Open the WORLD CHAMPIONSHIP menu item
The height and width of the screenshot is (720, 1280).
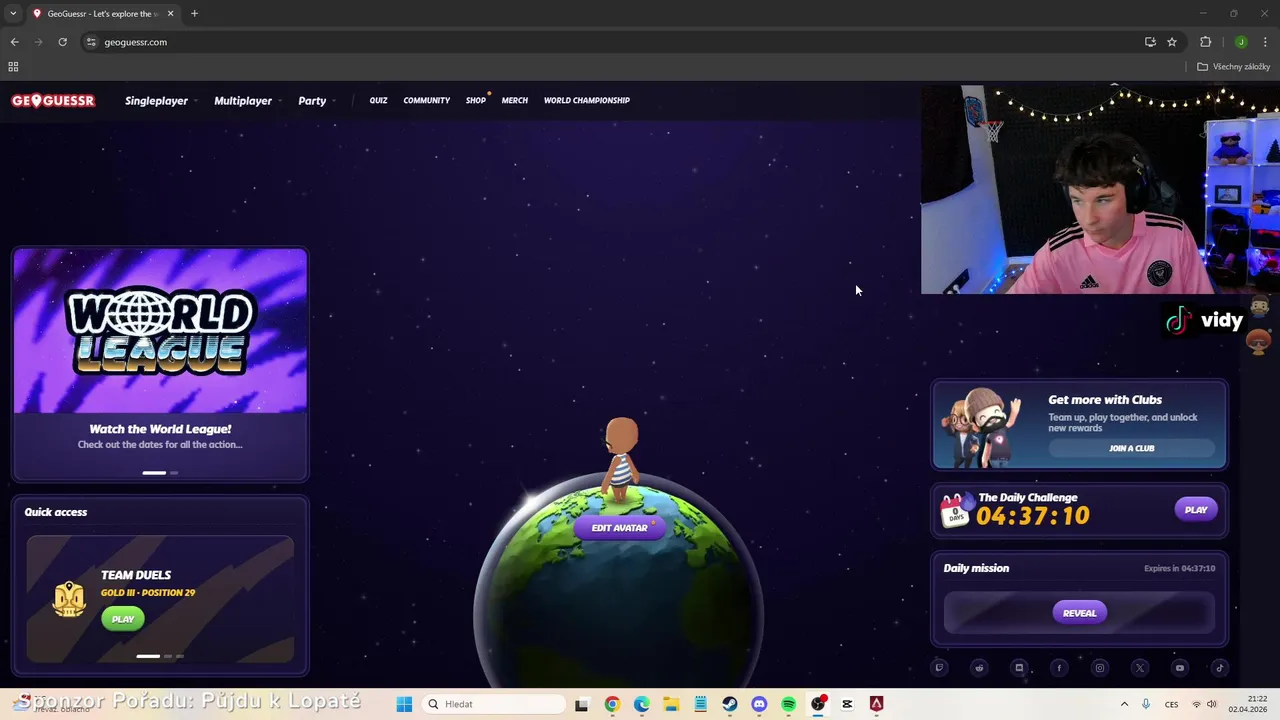coord(587,100)
